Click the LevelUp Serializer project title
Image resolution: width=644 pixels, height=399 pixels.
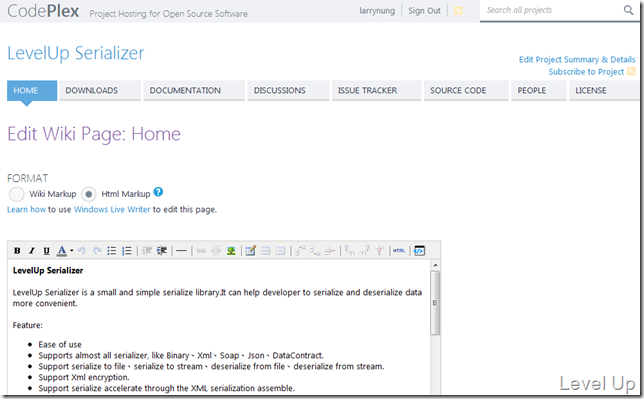76,53
